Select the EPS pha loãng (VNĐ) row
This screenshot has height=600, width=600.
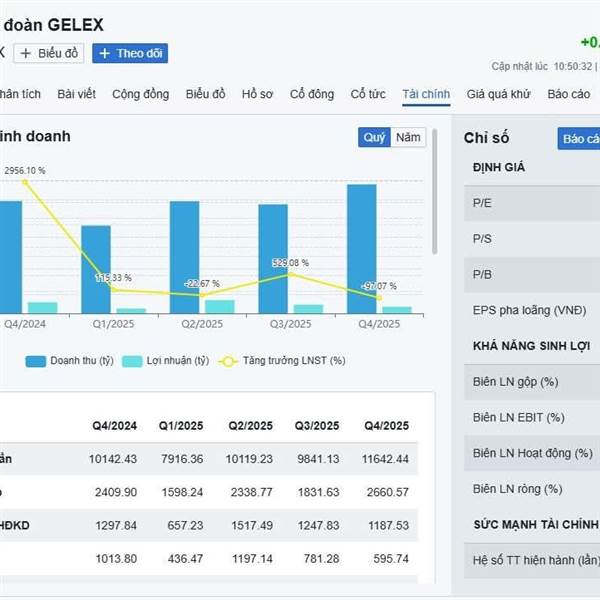532,310
